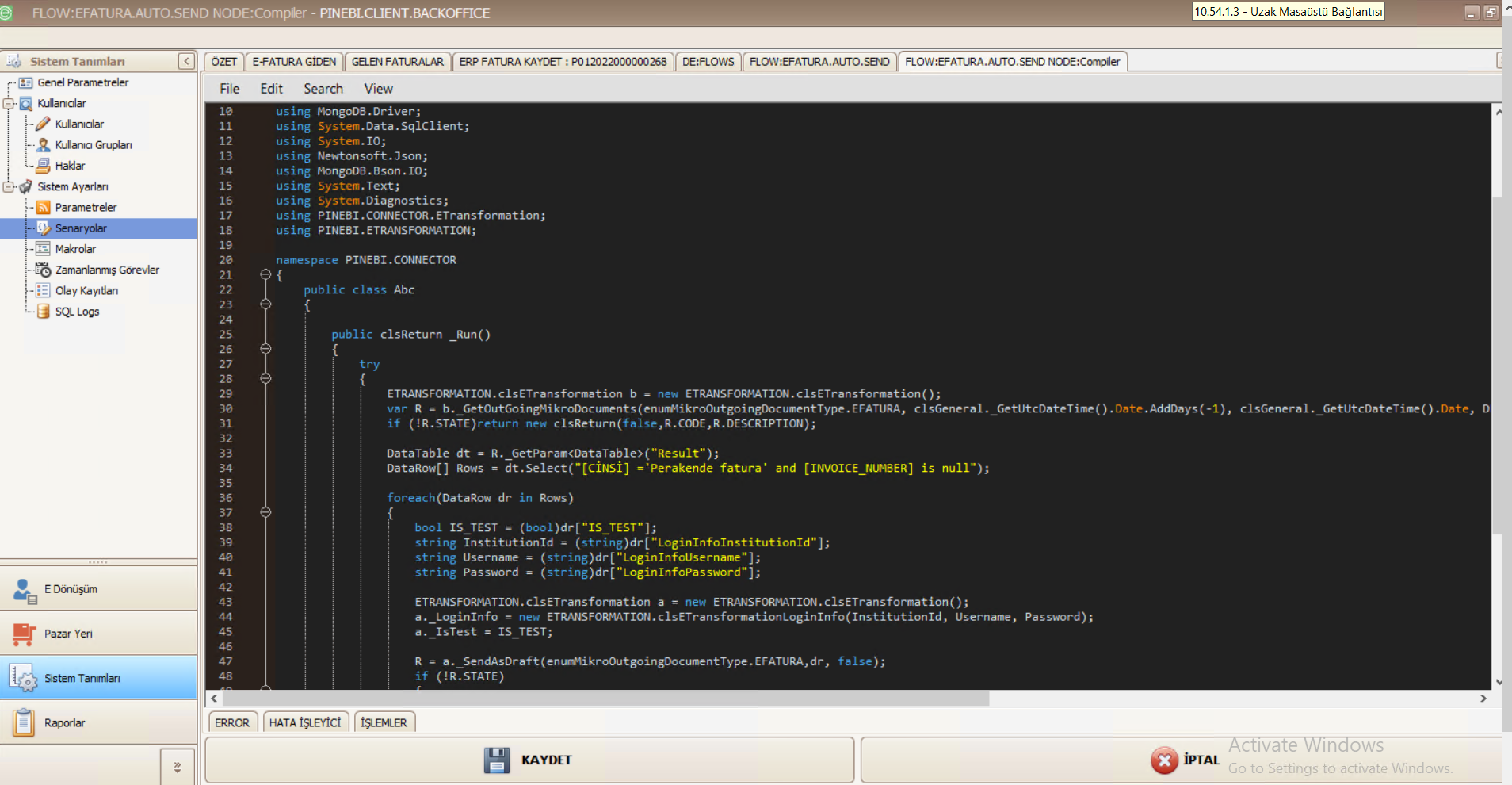Fold the class Abc block at line 23
Screen dimensions: 1512x785
point(265,304)
